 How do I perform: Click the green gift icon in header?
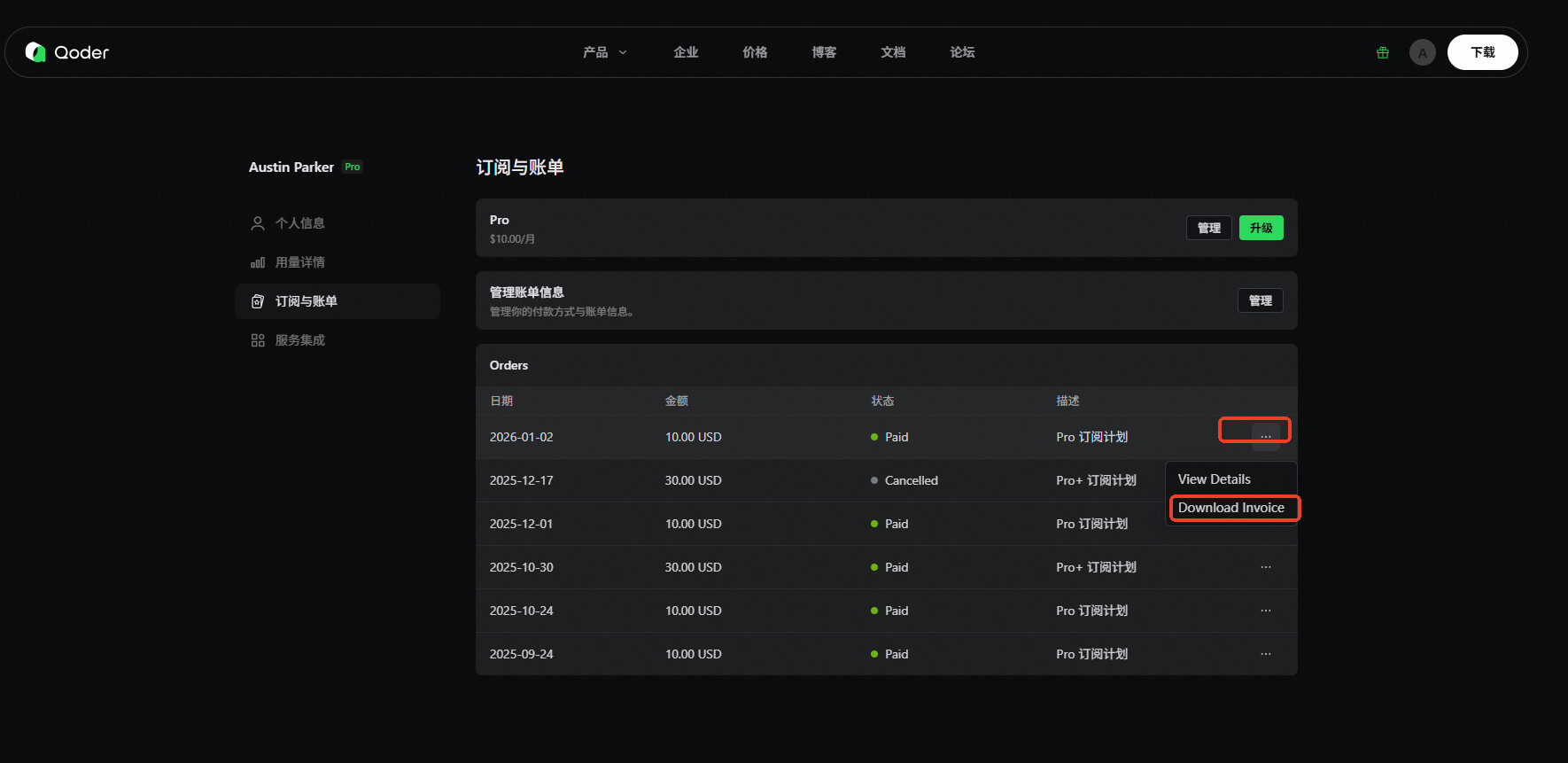click(1383, 52)
